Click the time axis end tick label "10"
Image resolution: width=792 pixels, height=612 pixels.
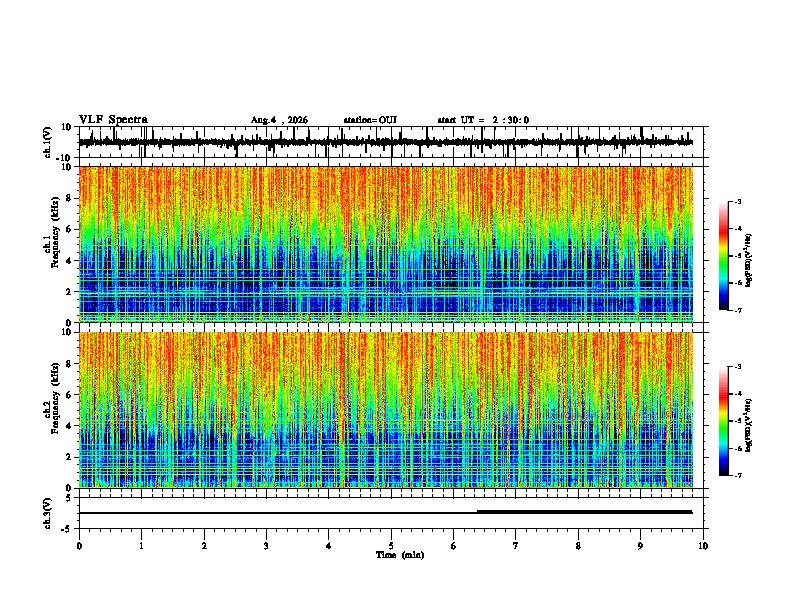[x=703, y=546]
